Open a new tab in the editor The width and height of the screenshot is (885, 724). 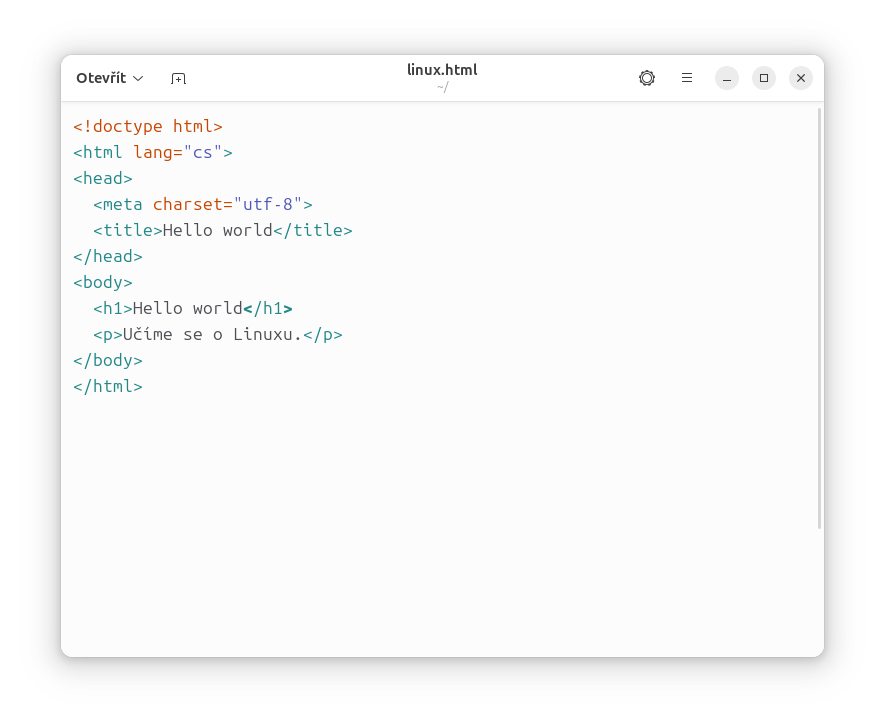[178, 78]
